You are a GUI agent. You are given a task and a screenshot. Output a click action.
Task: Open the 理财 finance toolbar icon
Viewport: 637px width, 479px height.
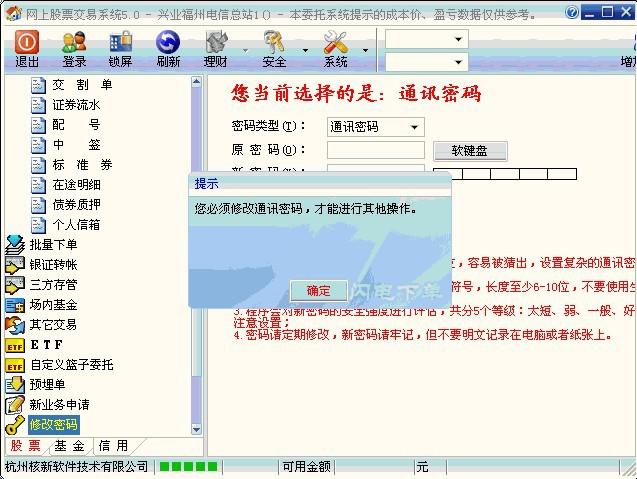216,42
